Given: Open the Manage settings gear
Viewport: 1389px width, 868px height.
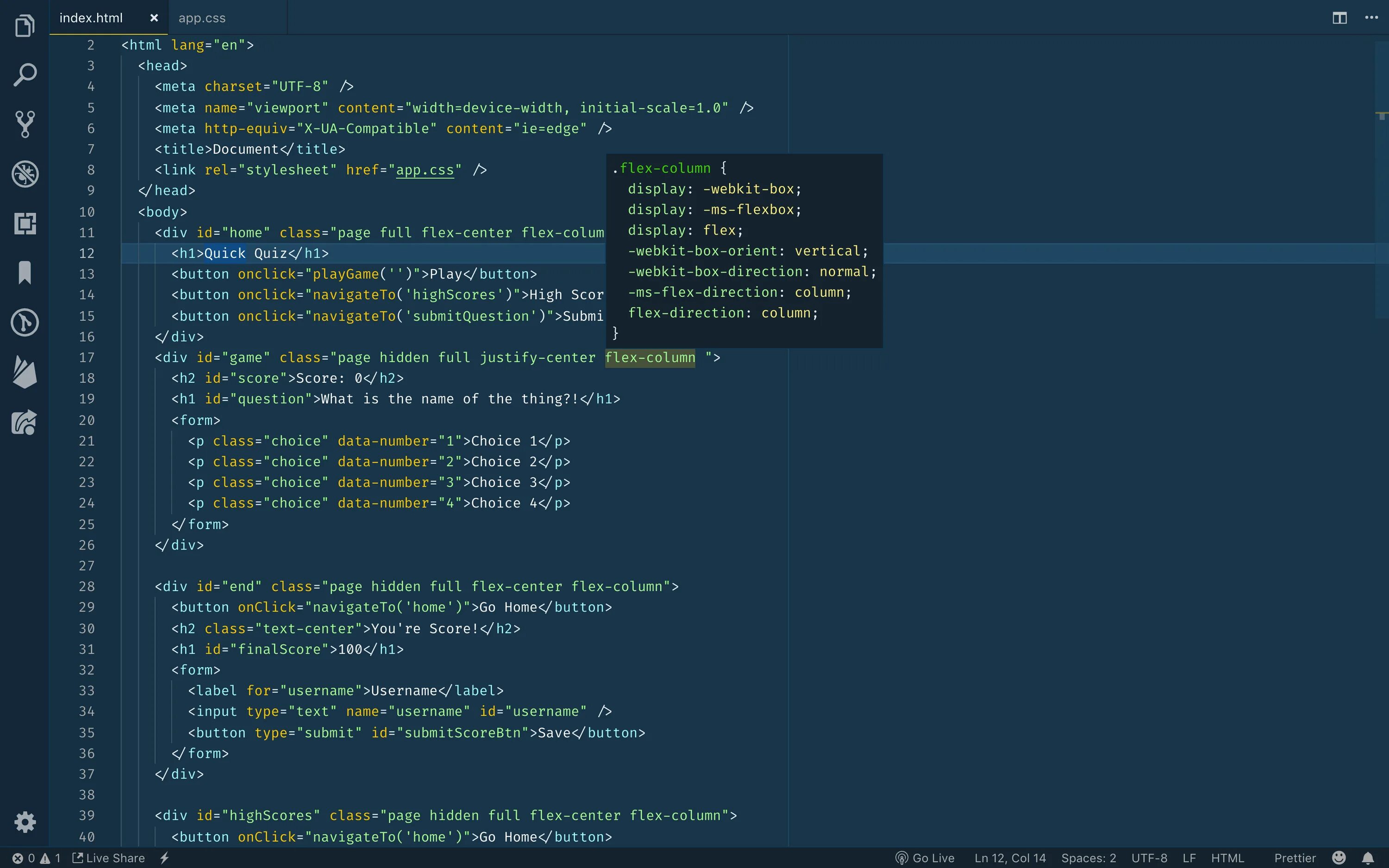Looking at the screenshot, I should (24, 822).
